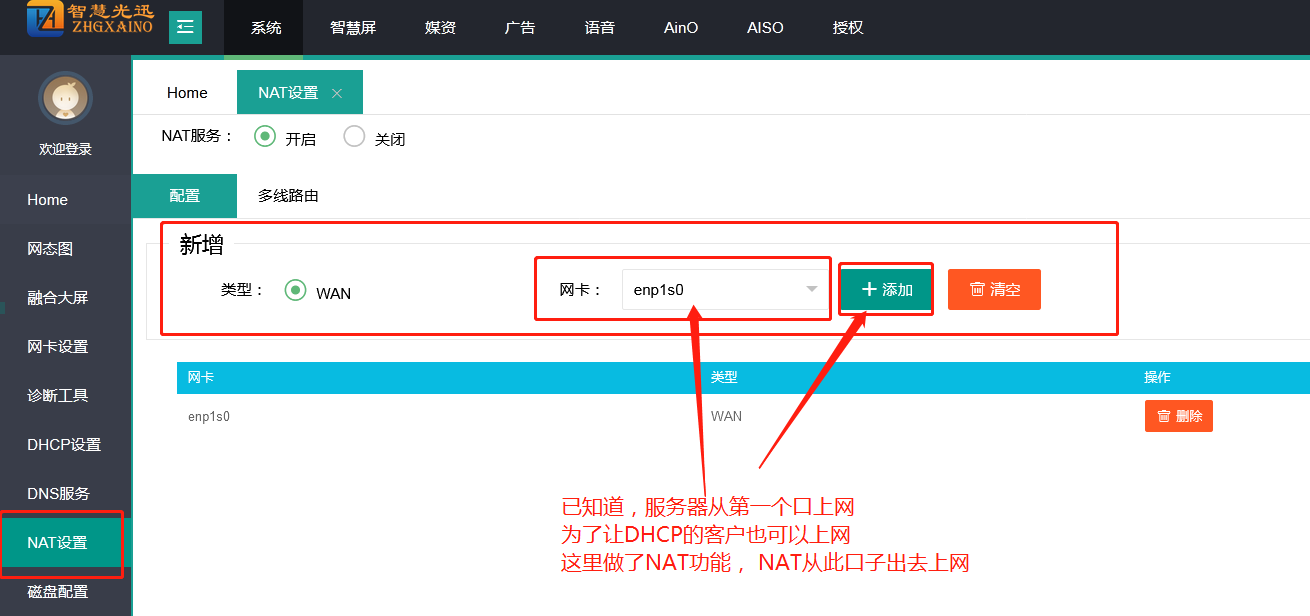Enable NAT service with 开启 radio

[x=265, y=137]
